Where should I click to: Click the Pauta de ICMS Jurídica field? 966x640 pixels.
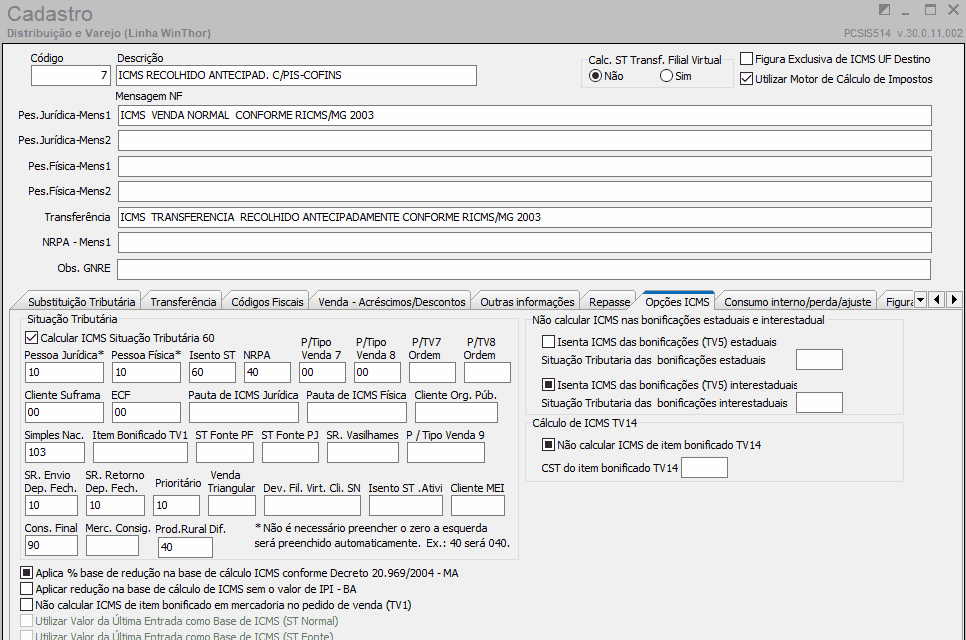coord(244,413)
